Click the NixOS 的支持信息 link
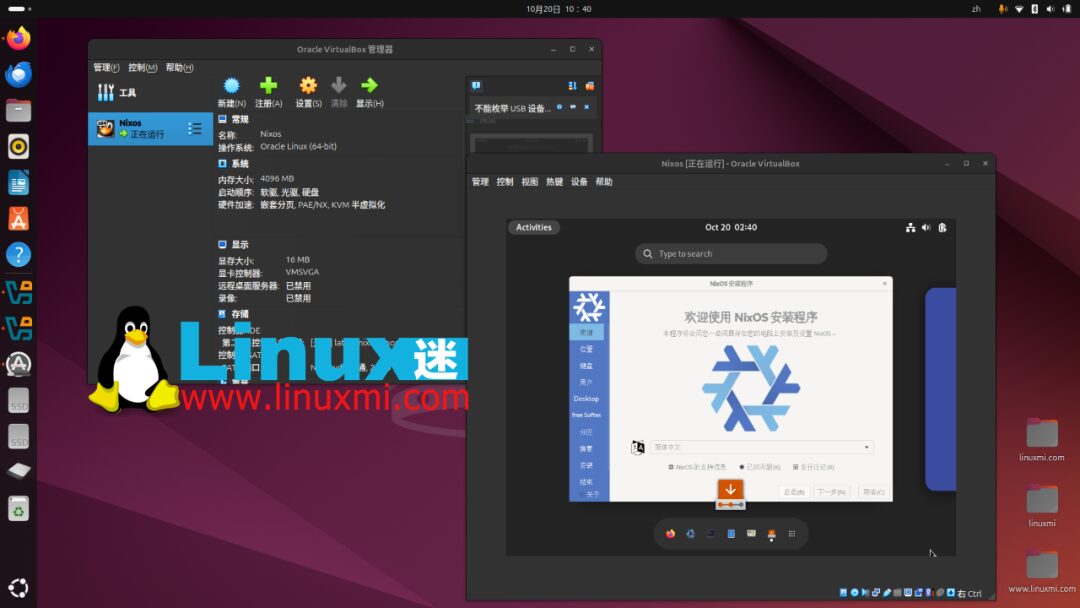This screenshot has height=608, width=1080. coord(697,467)
